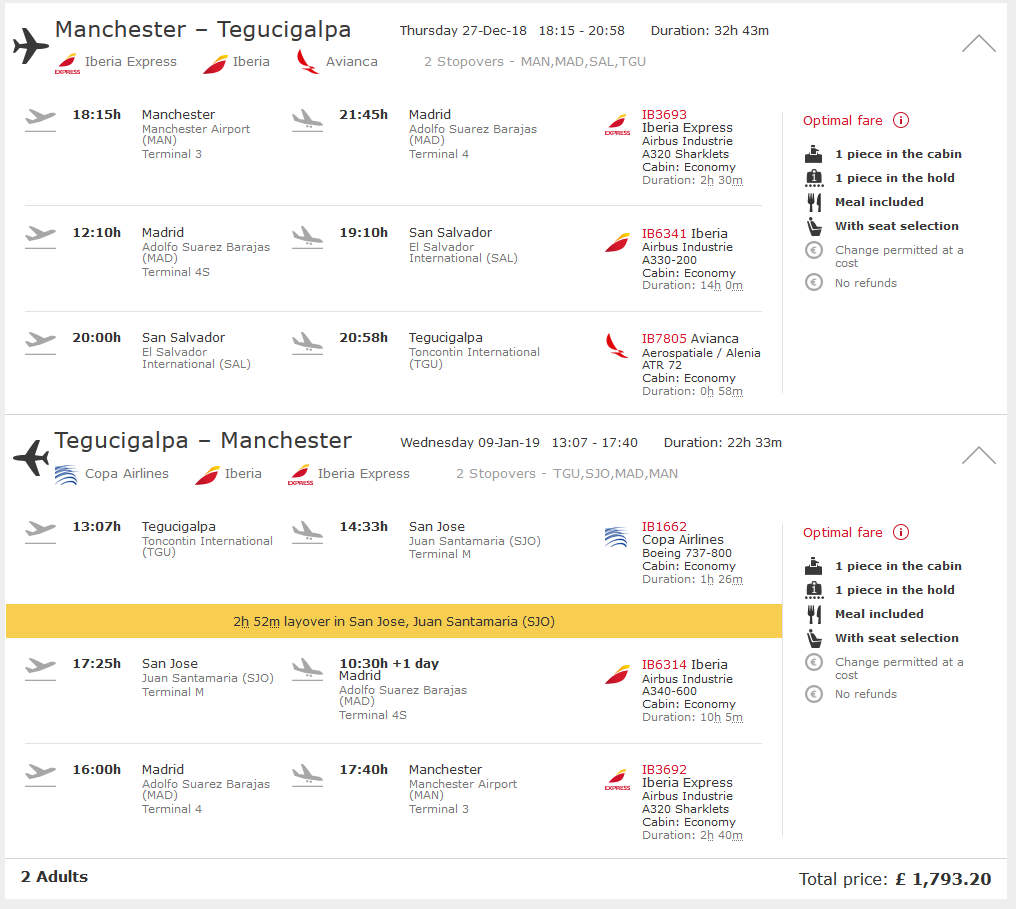Click the yellow San Jose layover banner
1016x909 pixels.
click(394, 621)
